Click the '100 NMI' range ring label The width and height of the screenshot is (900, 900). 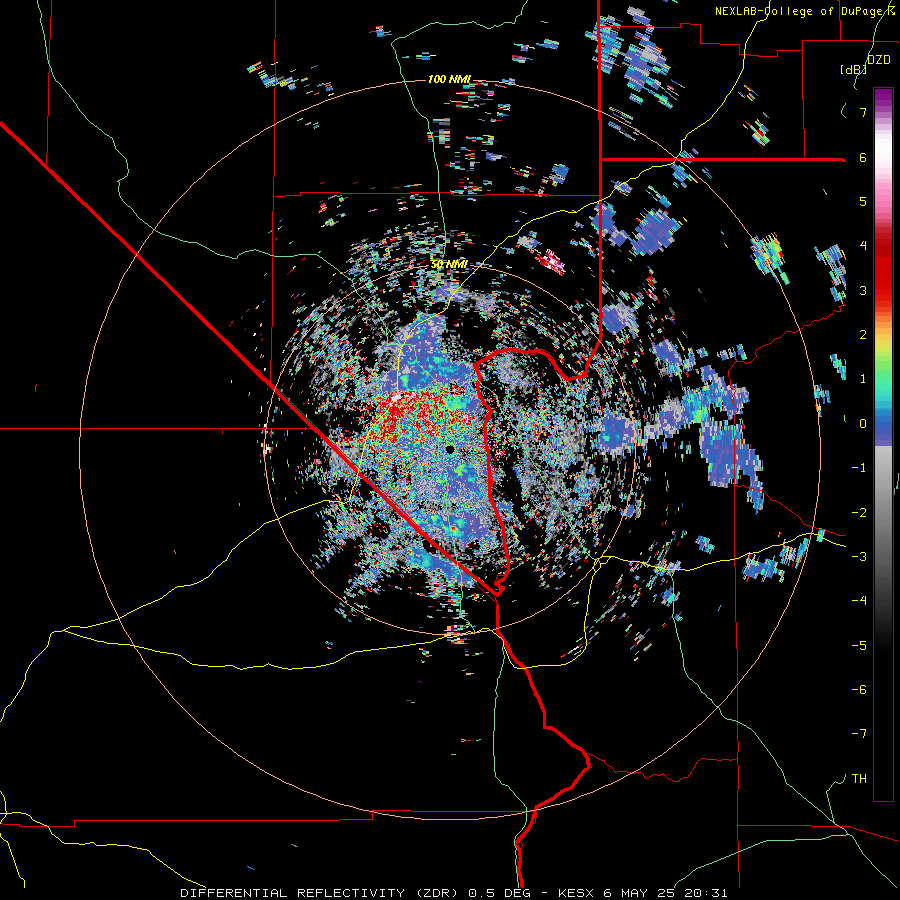449,79
